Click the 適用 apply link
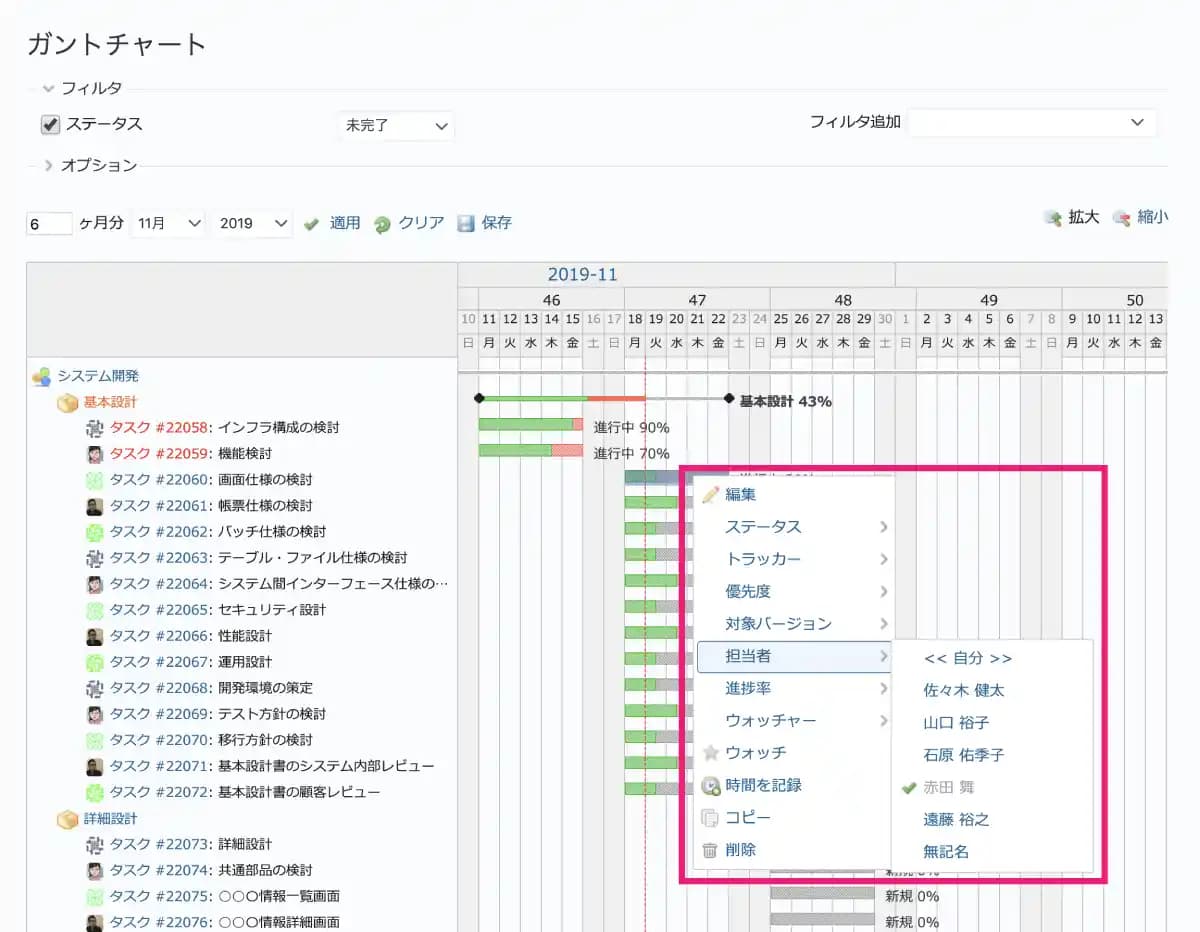Viewport: 1200px width, 932px height. pos(345,223)
